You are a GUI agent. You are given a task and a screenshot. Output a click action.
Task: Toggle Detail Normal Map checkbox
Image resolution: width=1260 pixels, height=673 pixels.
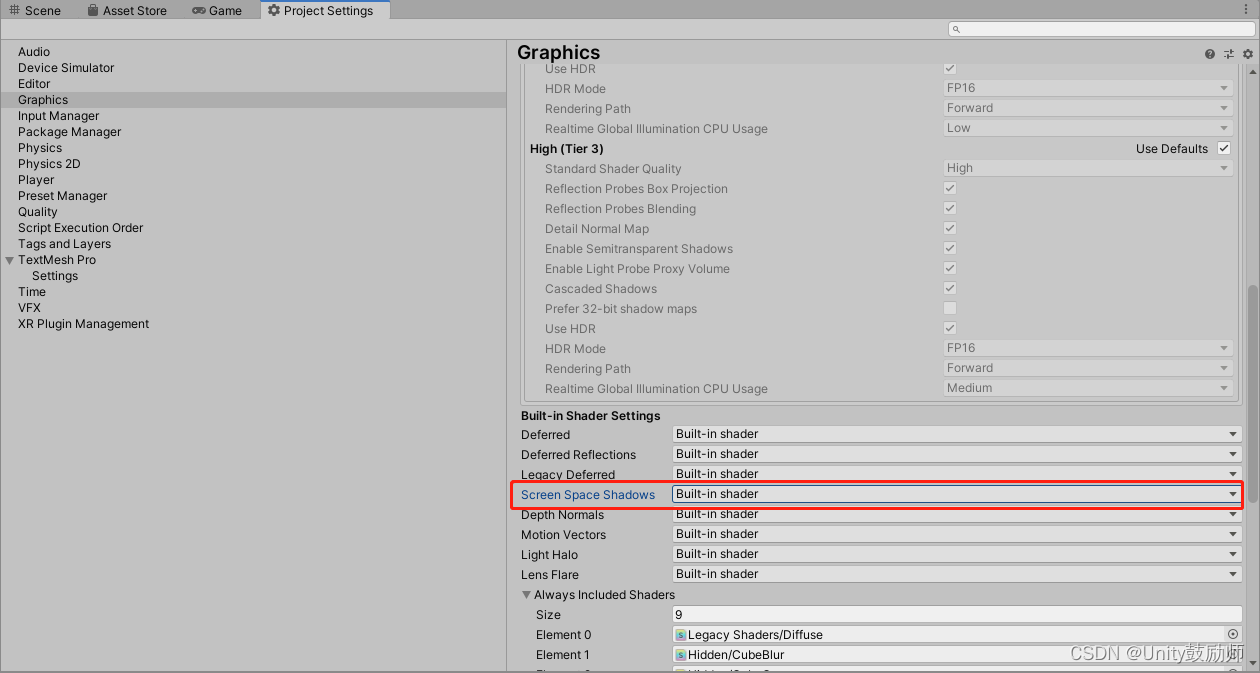[950, 228]
